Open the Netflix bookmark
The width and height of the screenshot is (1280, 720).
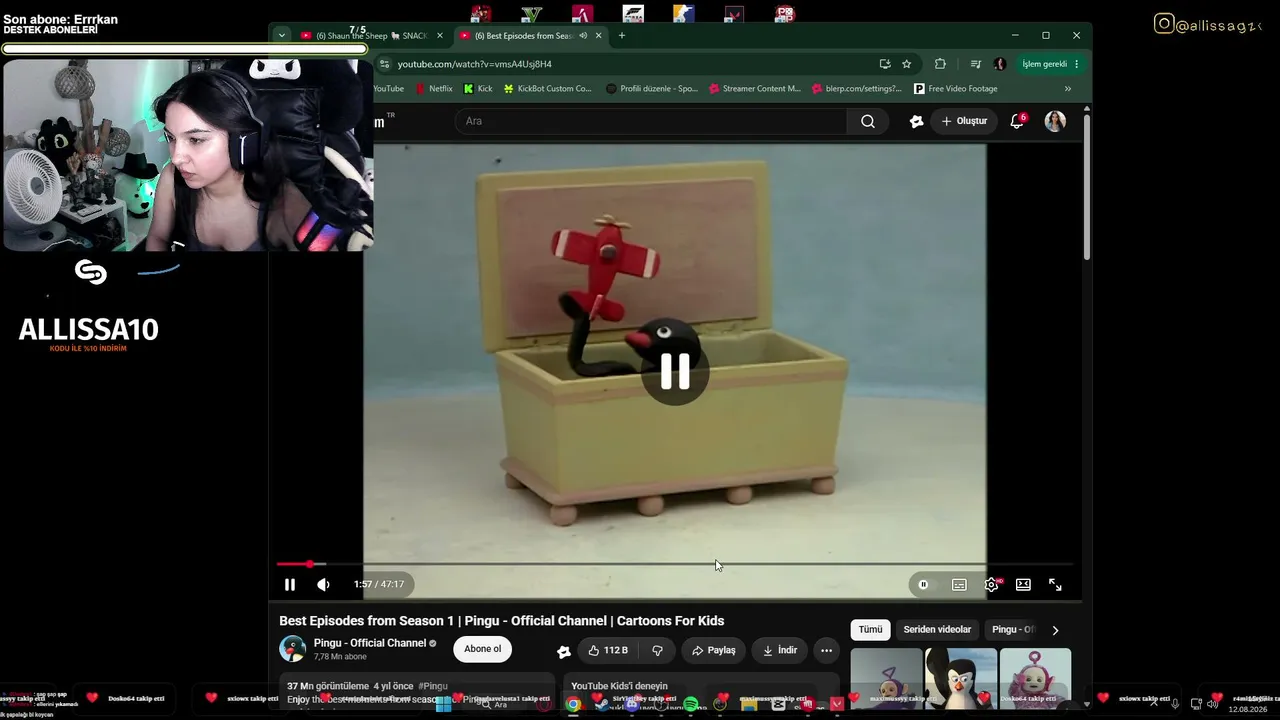point(434,89)
